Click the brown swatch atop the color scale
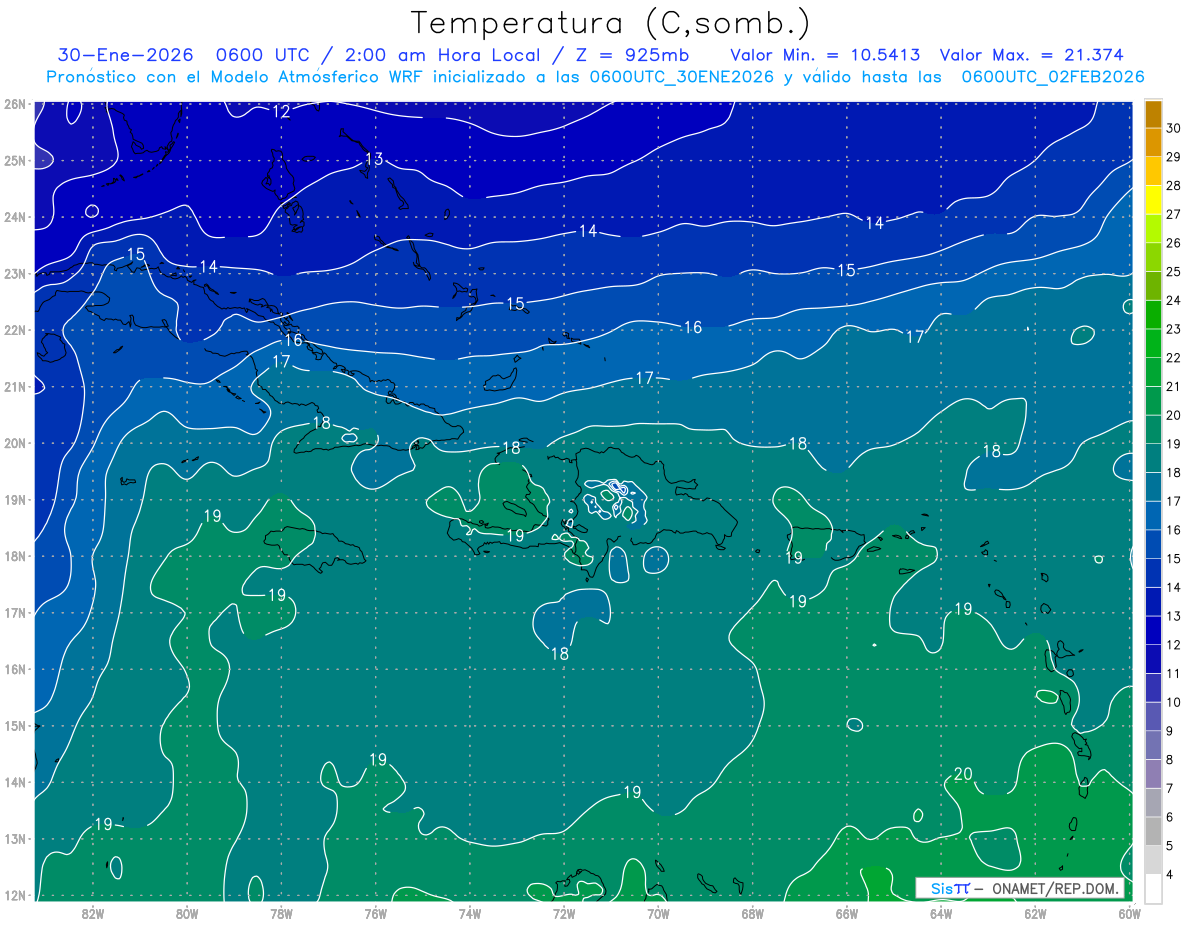Image resolution: width=1200 pixels, height=927 pixels. (x=1153, y=114)
